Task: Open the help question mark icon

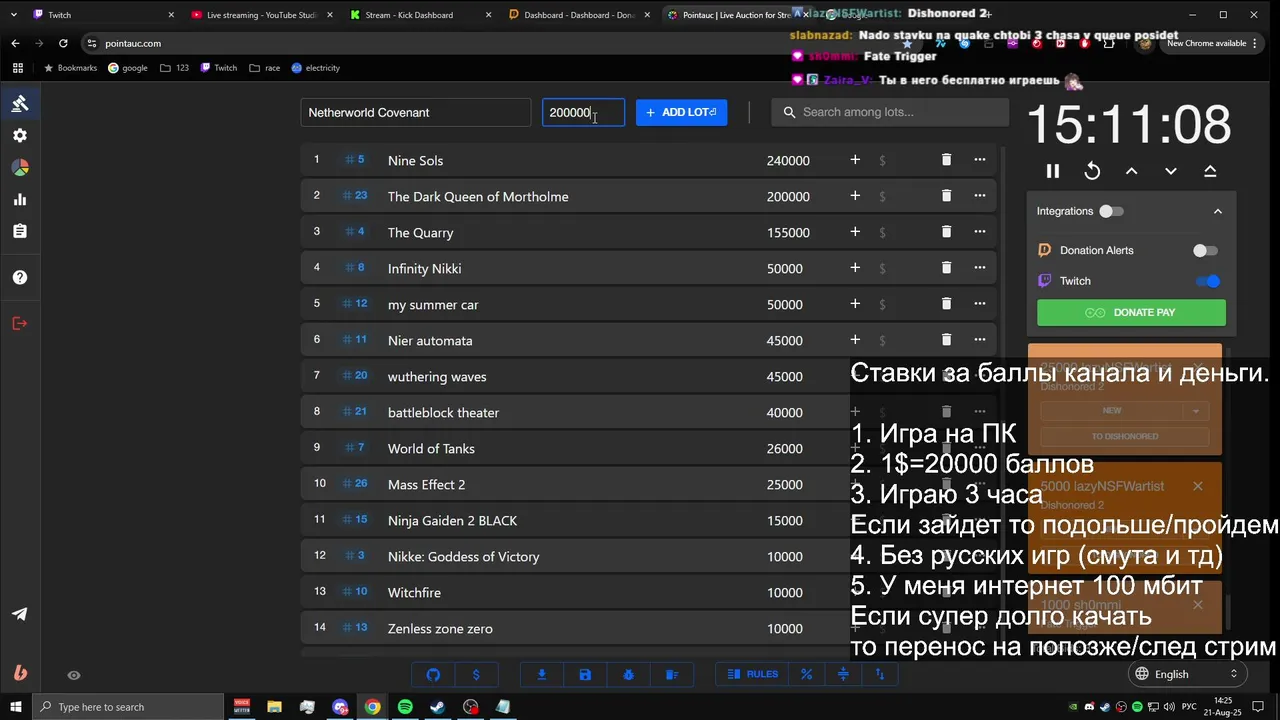Action: point(20,277)
